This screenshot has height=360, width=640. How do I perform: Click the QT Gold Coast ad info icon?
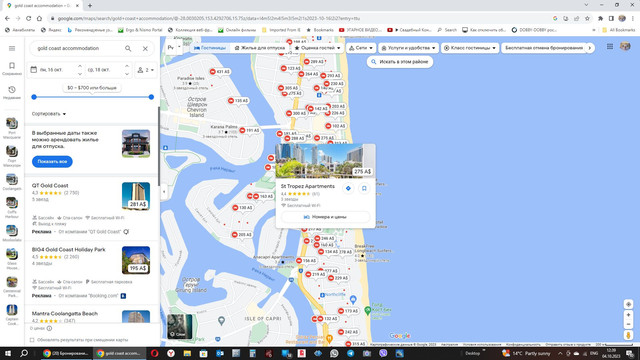126,232
